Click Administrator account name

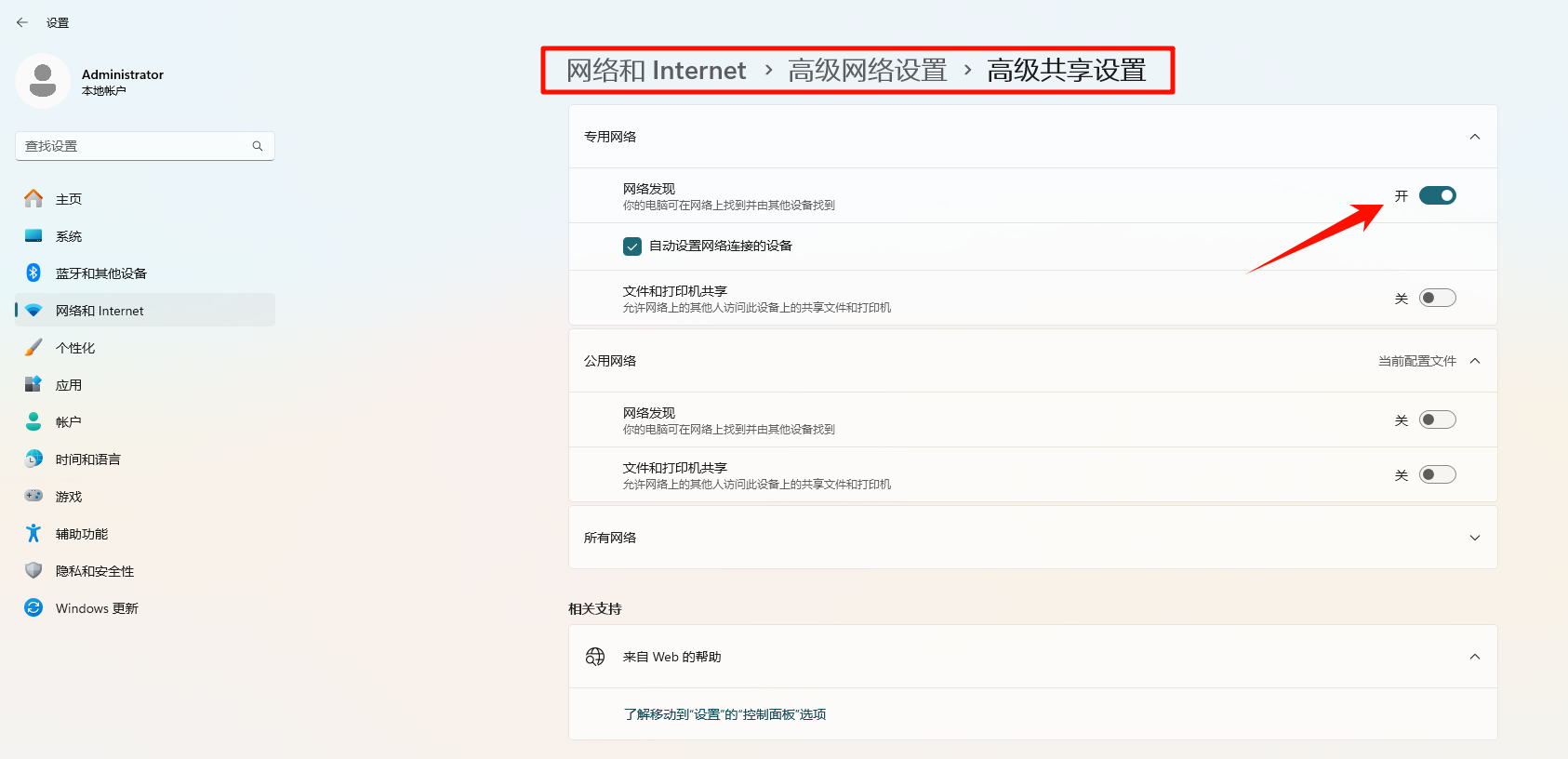(123, 74)
